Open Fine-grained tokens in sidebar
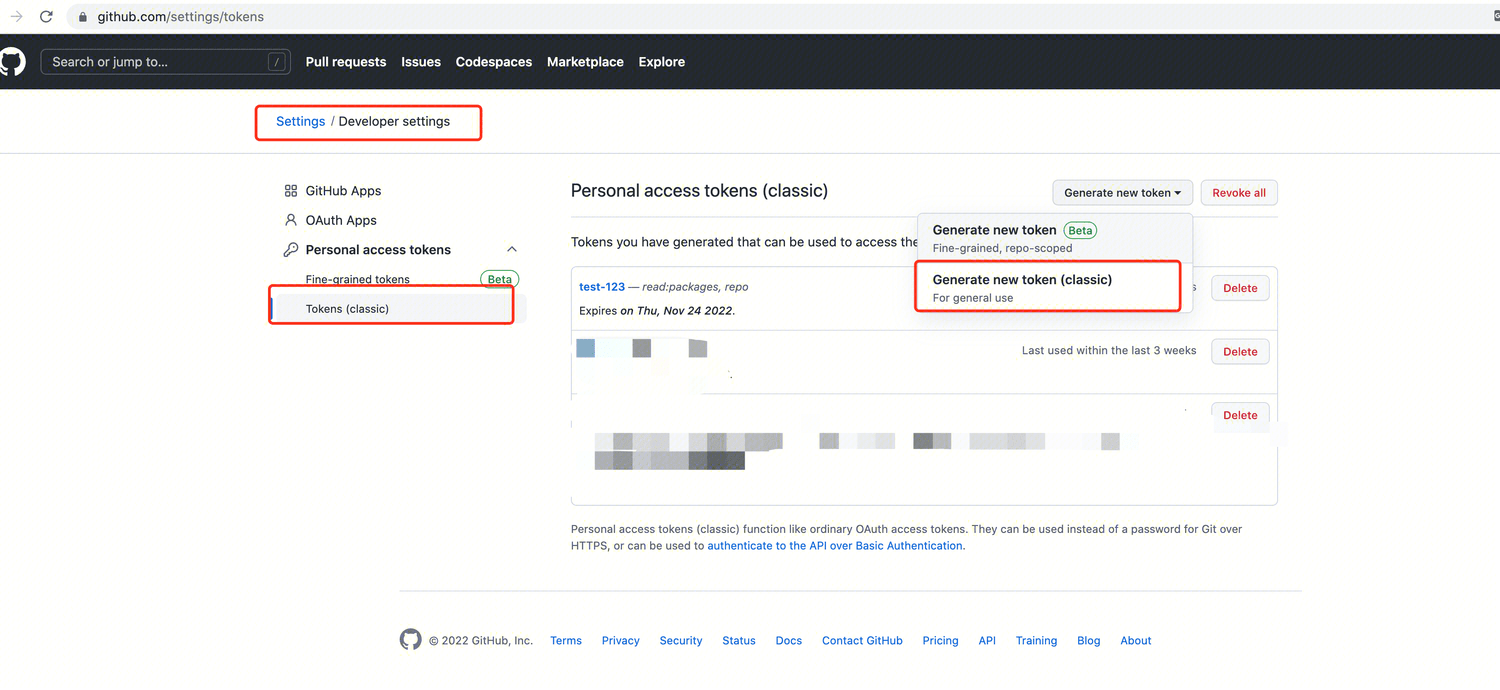1500x690 pixels. pyautogui.click(x=357, y=280)
